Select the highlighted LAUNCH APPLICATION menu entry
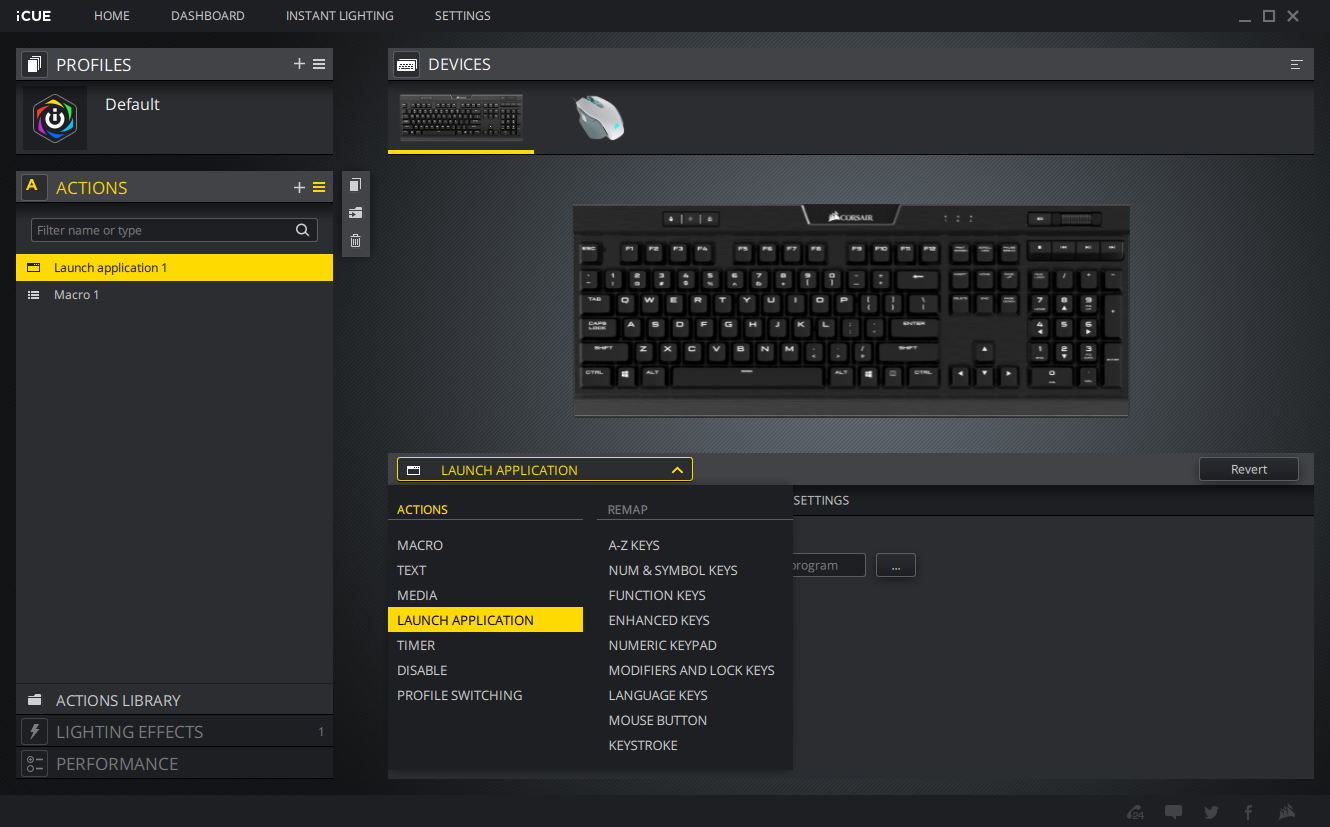Image resolution: width=1330 pixels, height=827 pixels. click(485, 620)
